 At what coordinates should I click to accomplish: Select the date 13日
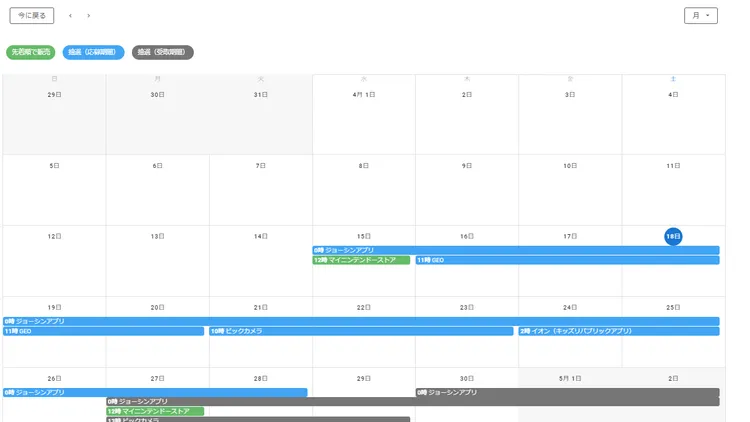157,236
